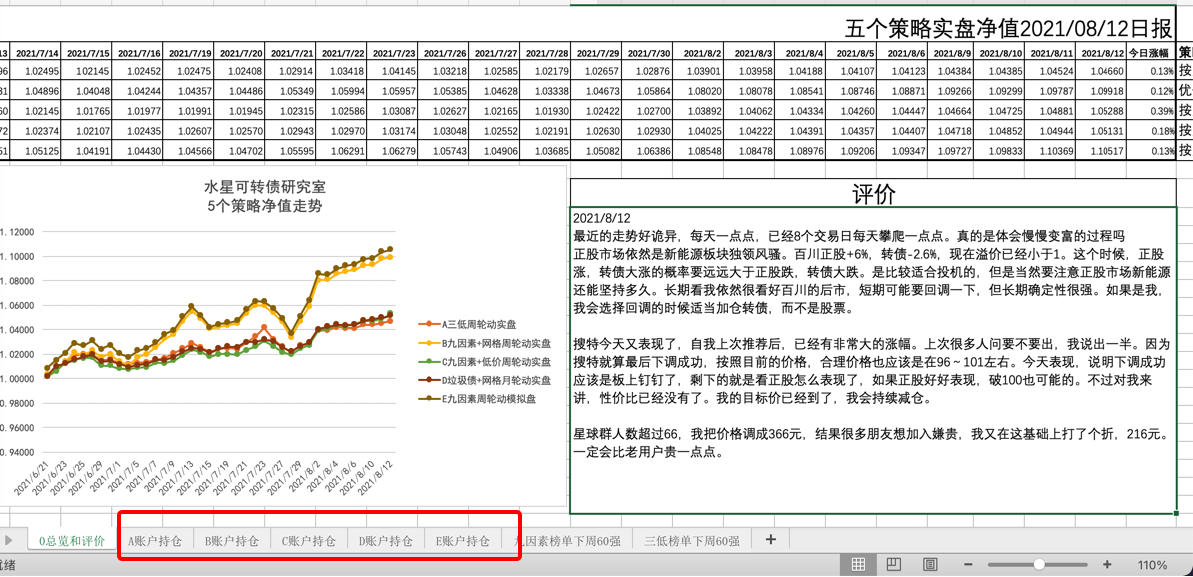Select the chart title 水星可转债研究室
Screen dimensions: 1193x577
coord(265,187)
